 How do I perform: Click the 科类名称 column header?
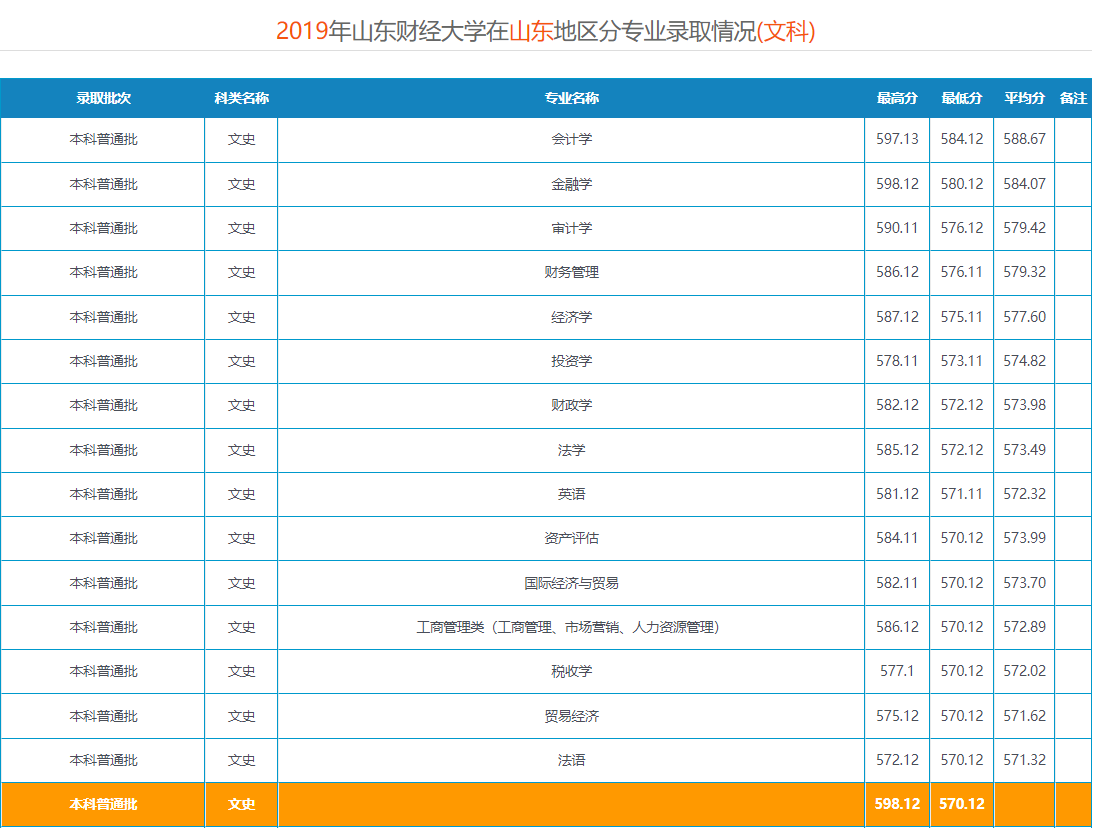[x=242, y=98]
